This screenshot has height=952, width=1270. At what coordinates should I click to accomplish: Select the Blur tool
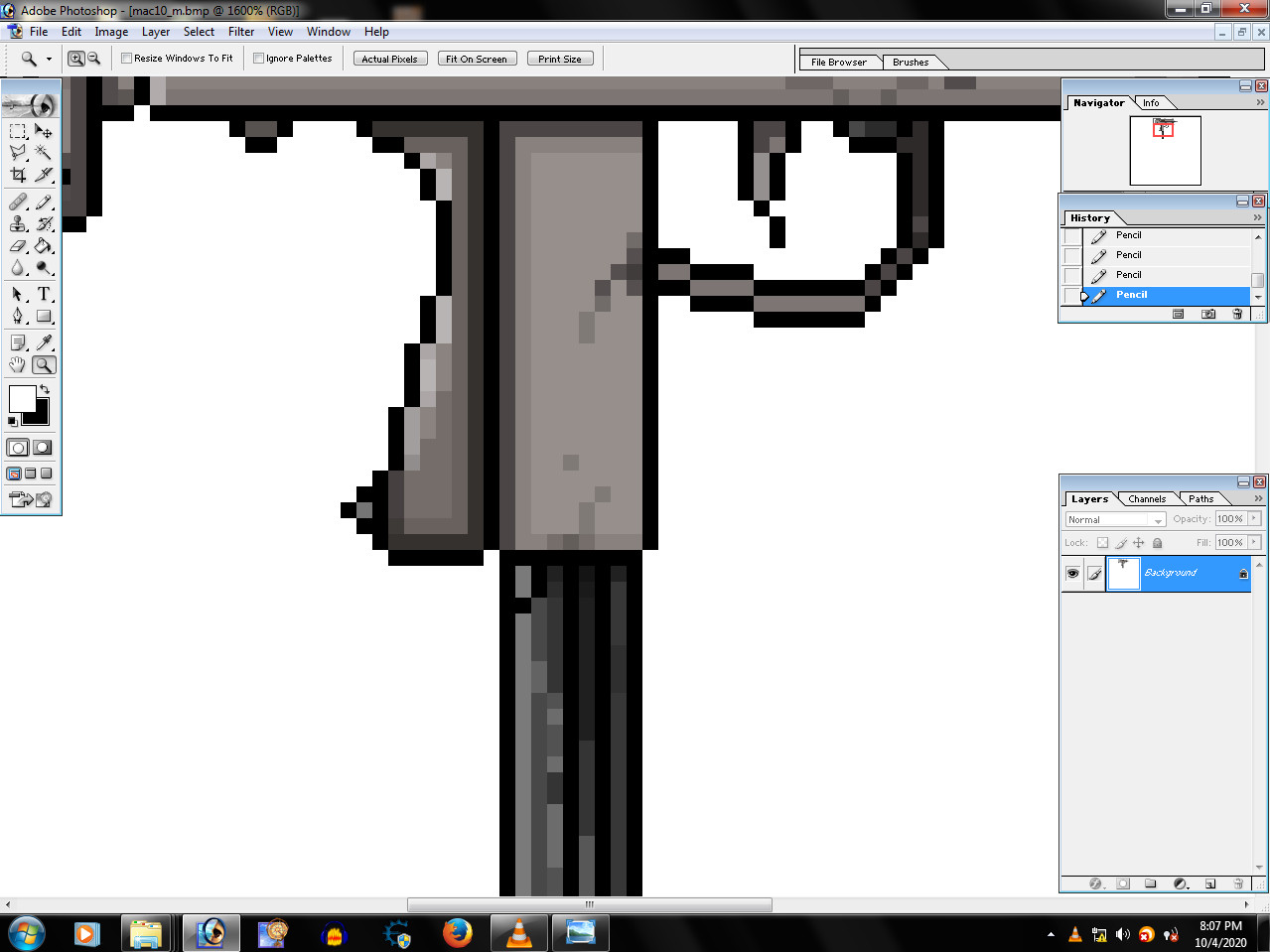point(18,267)
